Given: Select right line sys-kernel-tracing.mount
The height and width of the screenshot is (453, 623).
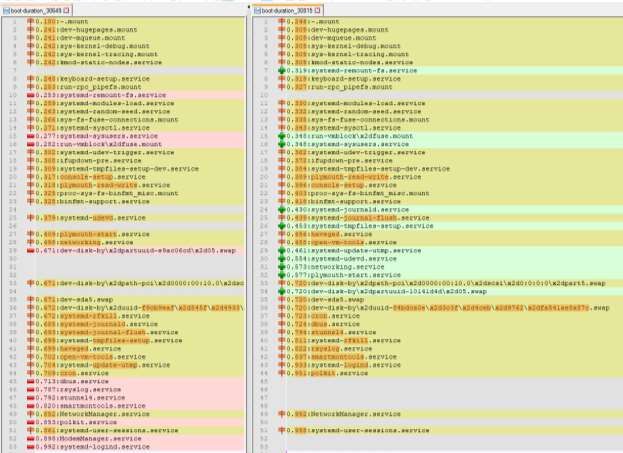Looking at the screenshot, I should (x=347, y=54).
